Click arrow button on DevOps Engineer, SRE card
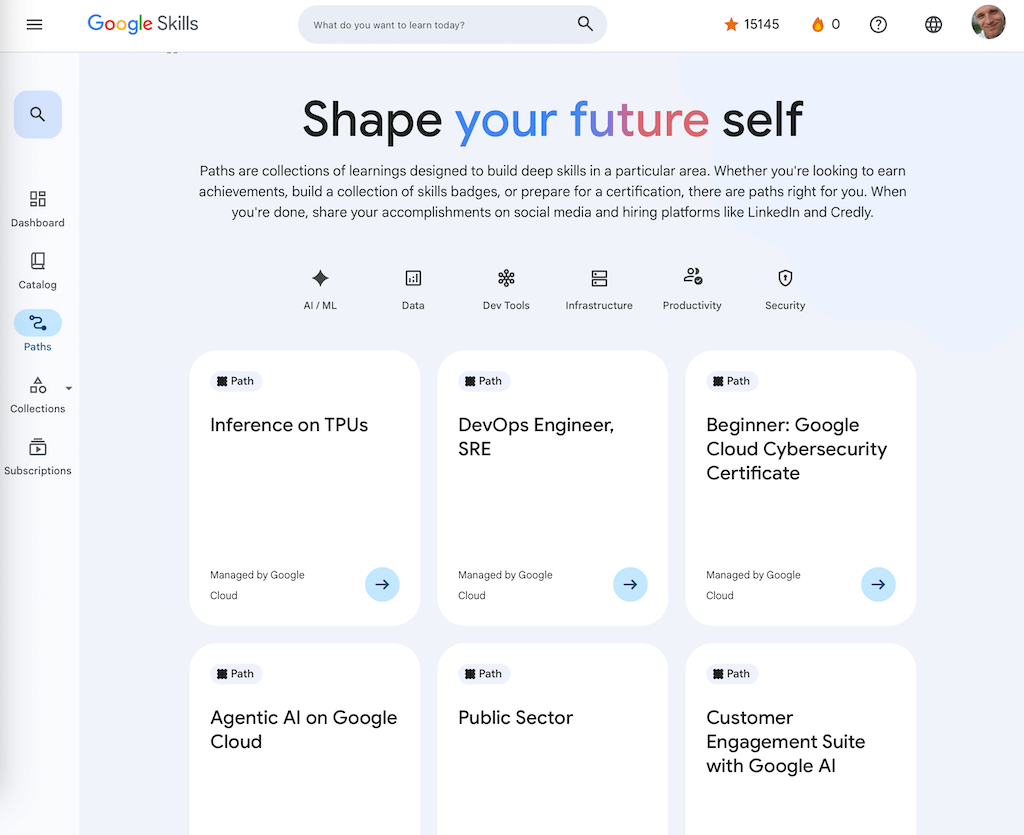 pyautogui.click(x=630, y=584)
